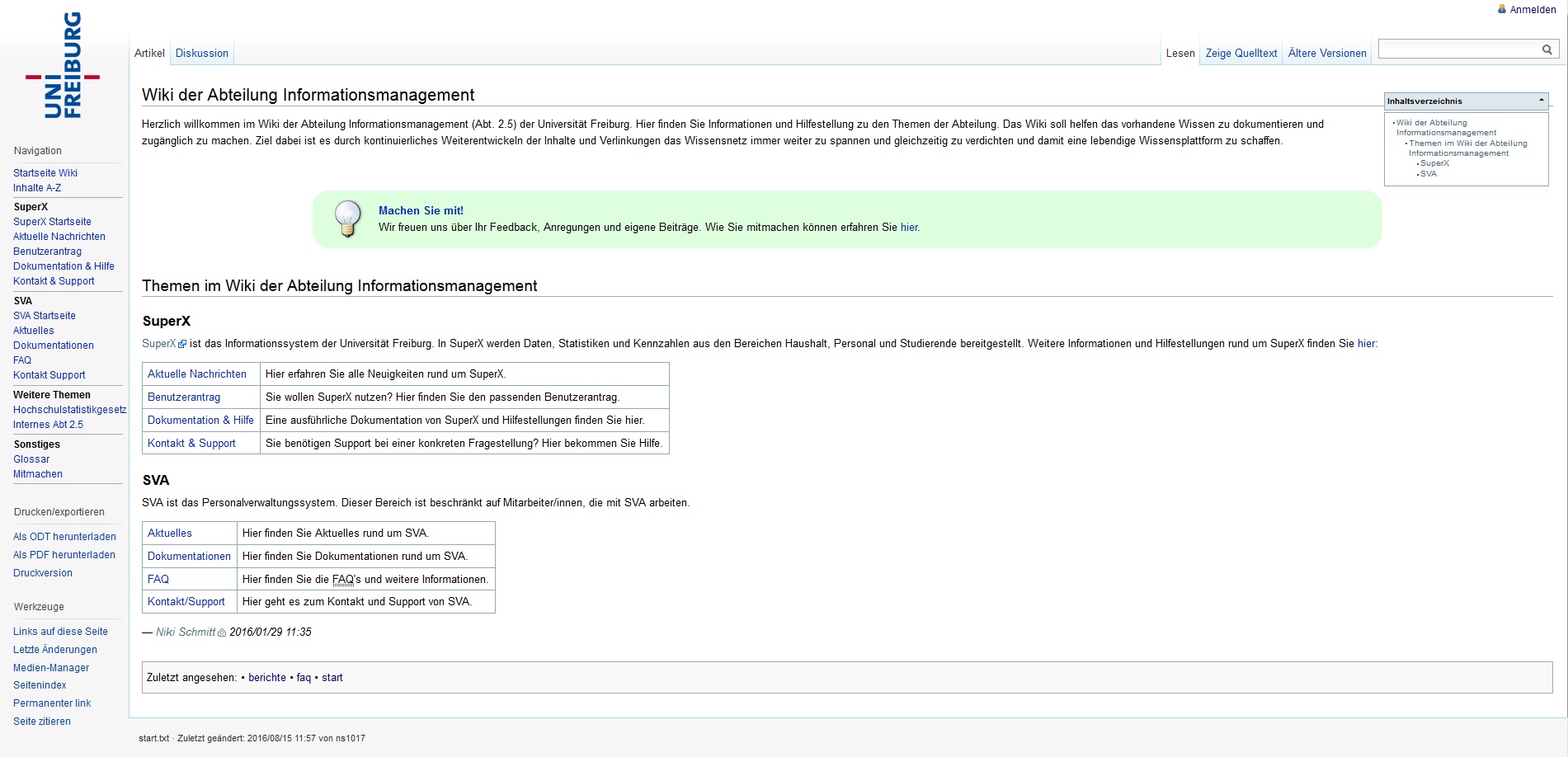Open 'start' in recently viewed
The width and height of the screenshot is (1568, 757).
pyautogui.click(x=332, y=678)
